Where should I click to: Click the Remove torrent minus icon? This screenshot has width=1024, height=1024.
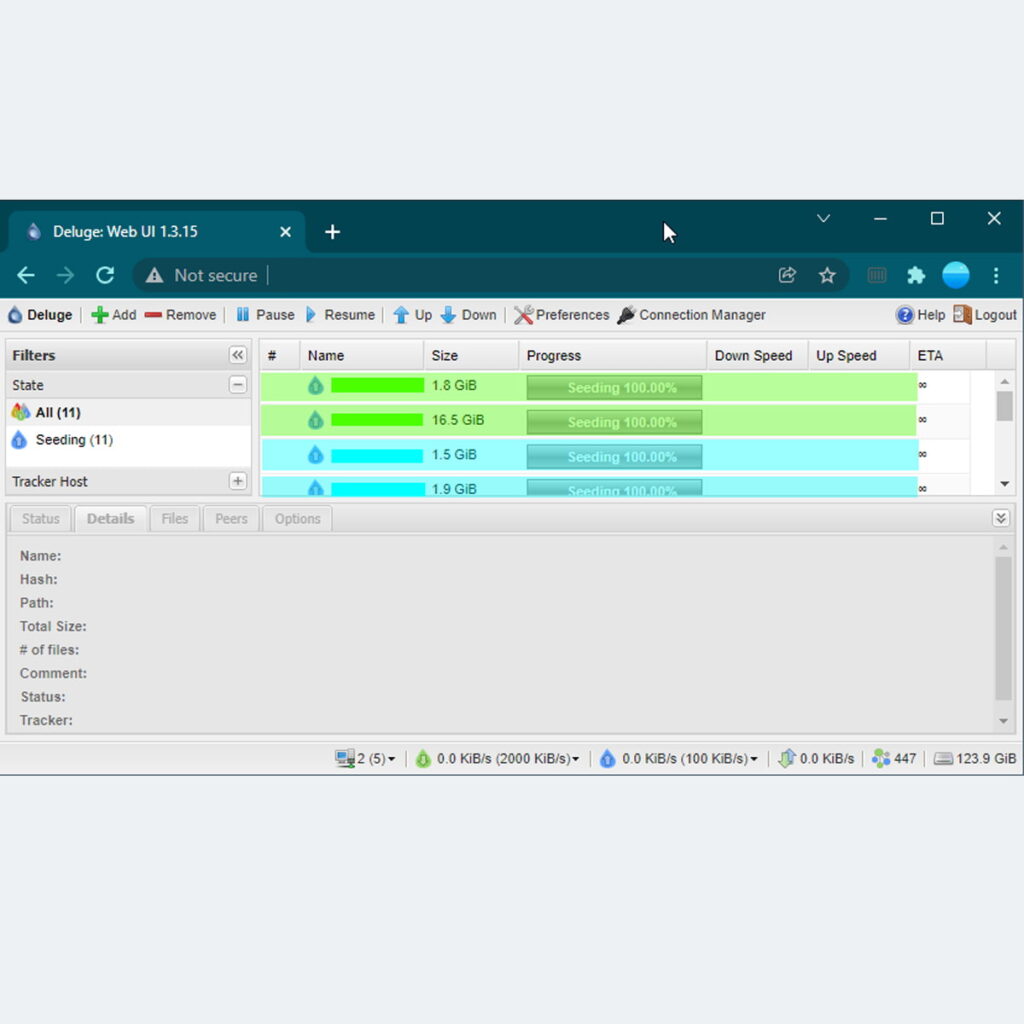(x=153, y=315)
